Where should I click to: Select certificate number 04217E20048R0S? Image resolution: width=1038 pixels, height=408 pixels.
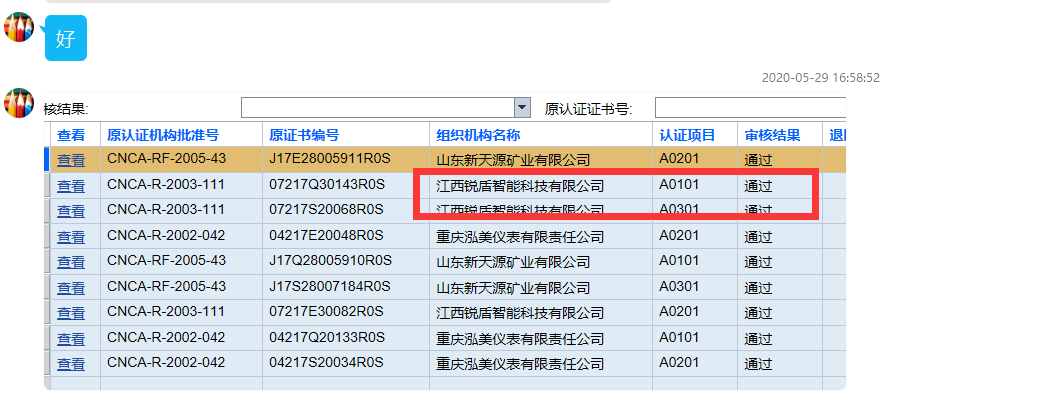click(x=327, y=235)
